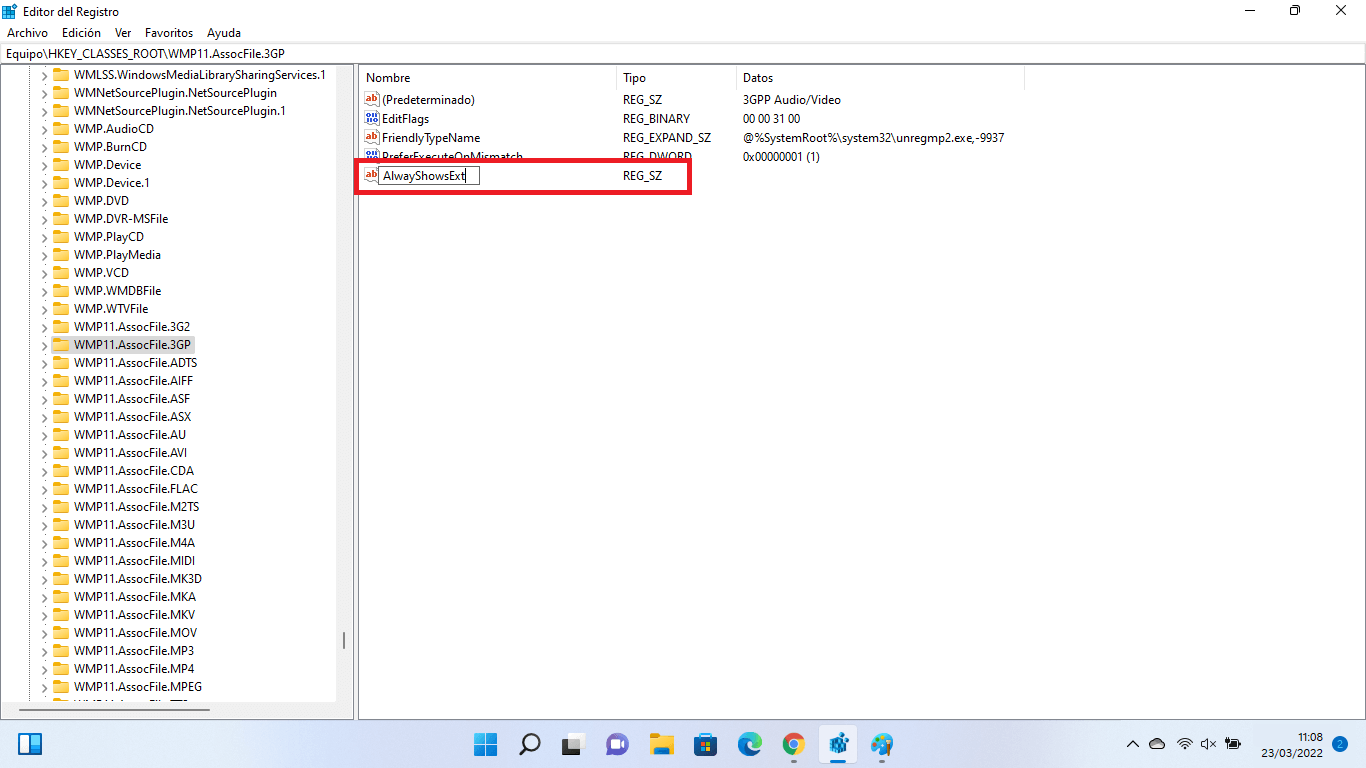Select the WMP11.AssocFile.ADTS folder icon
Viewport: 1366px width, 768px height.
click(x=61, y=363)
